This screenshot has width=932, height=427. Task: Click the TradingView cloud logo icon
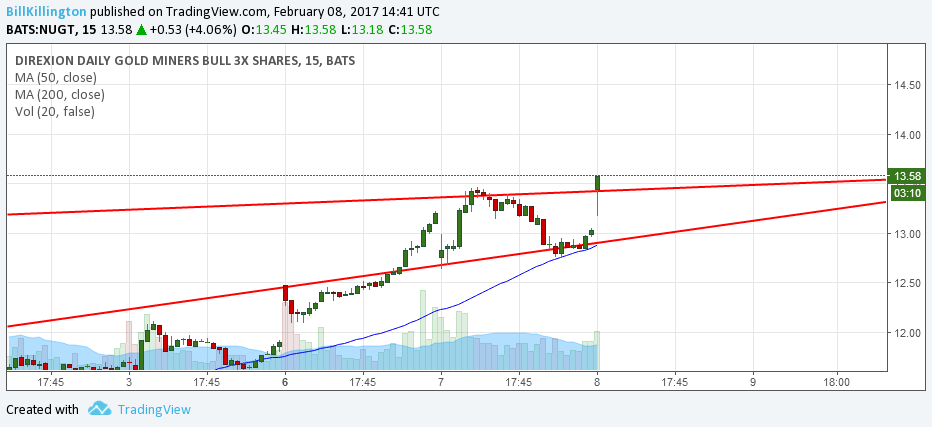[x=99, y=409]
